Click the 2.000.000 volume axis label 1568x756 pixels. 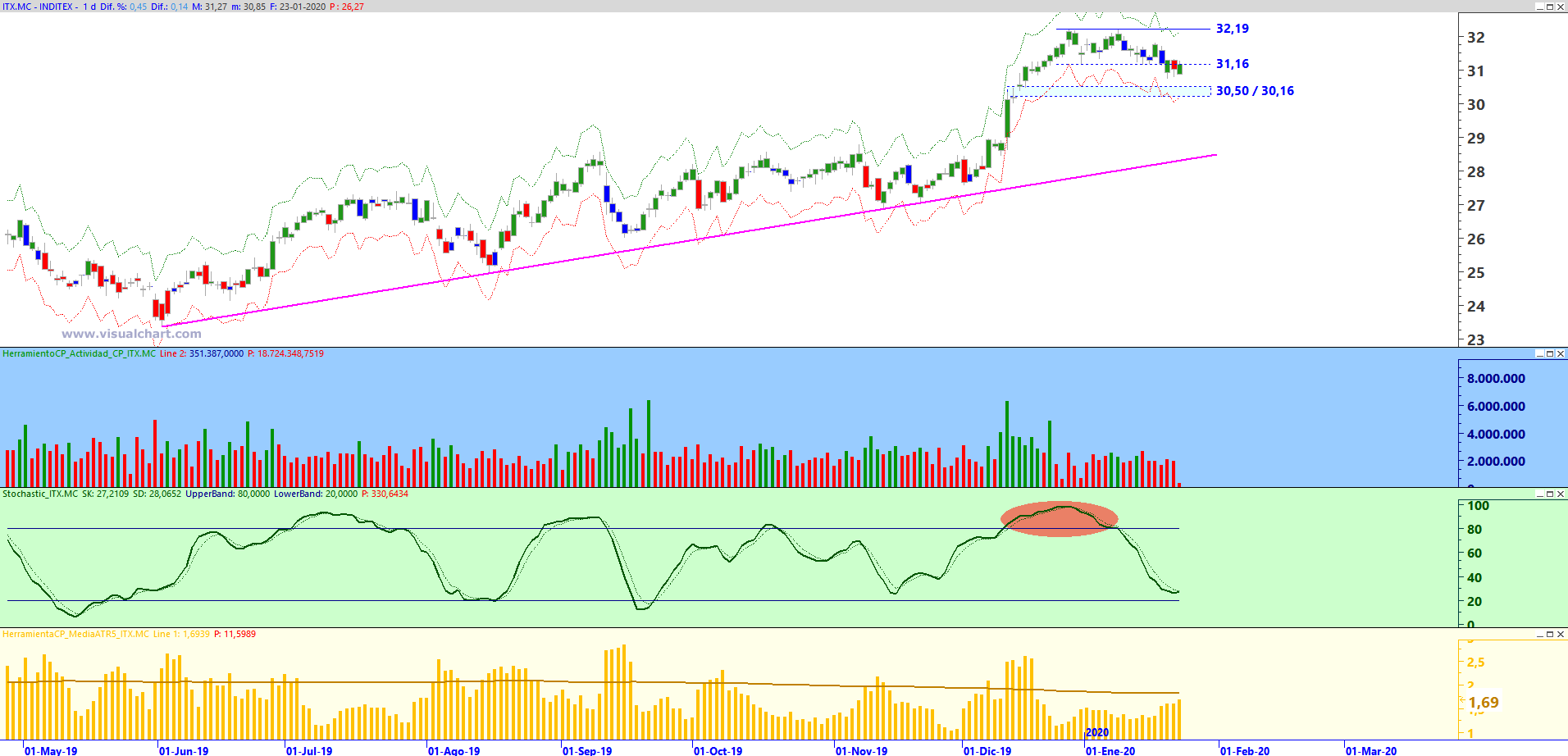(1496, 462)
